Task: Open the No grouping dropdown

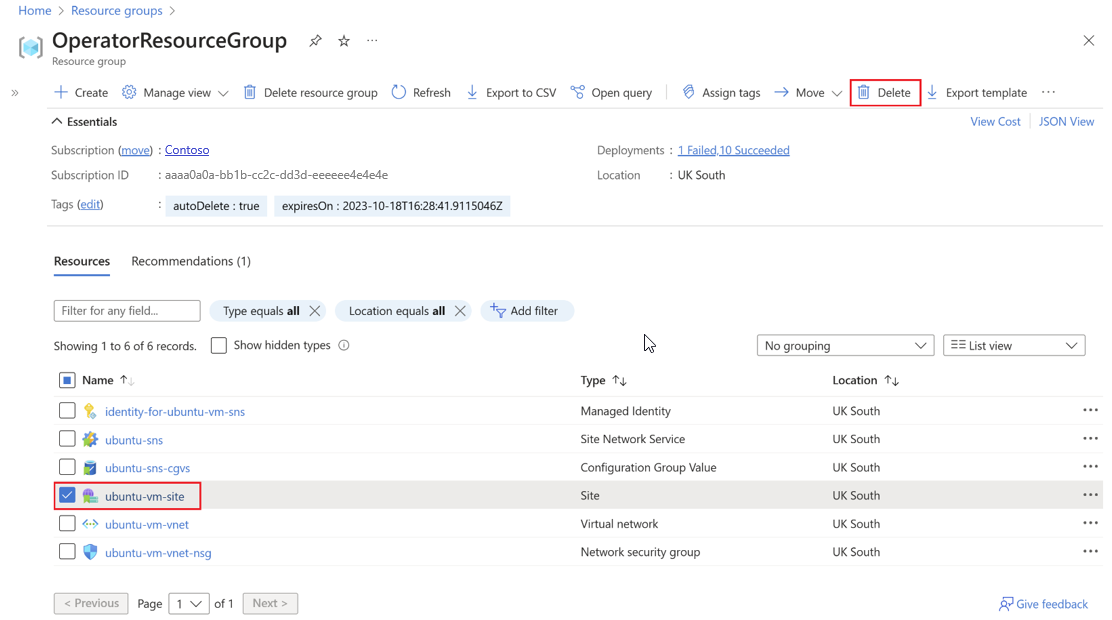Action: tap(844, 346)
